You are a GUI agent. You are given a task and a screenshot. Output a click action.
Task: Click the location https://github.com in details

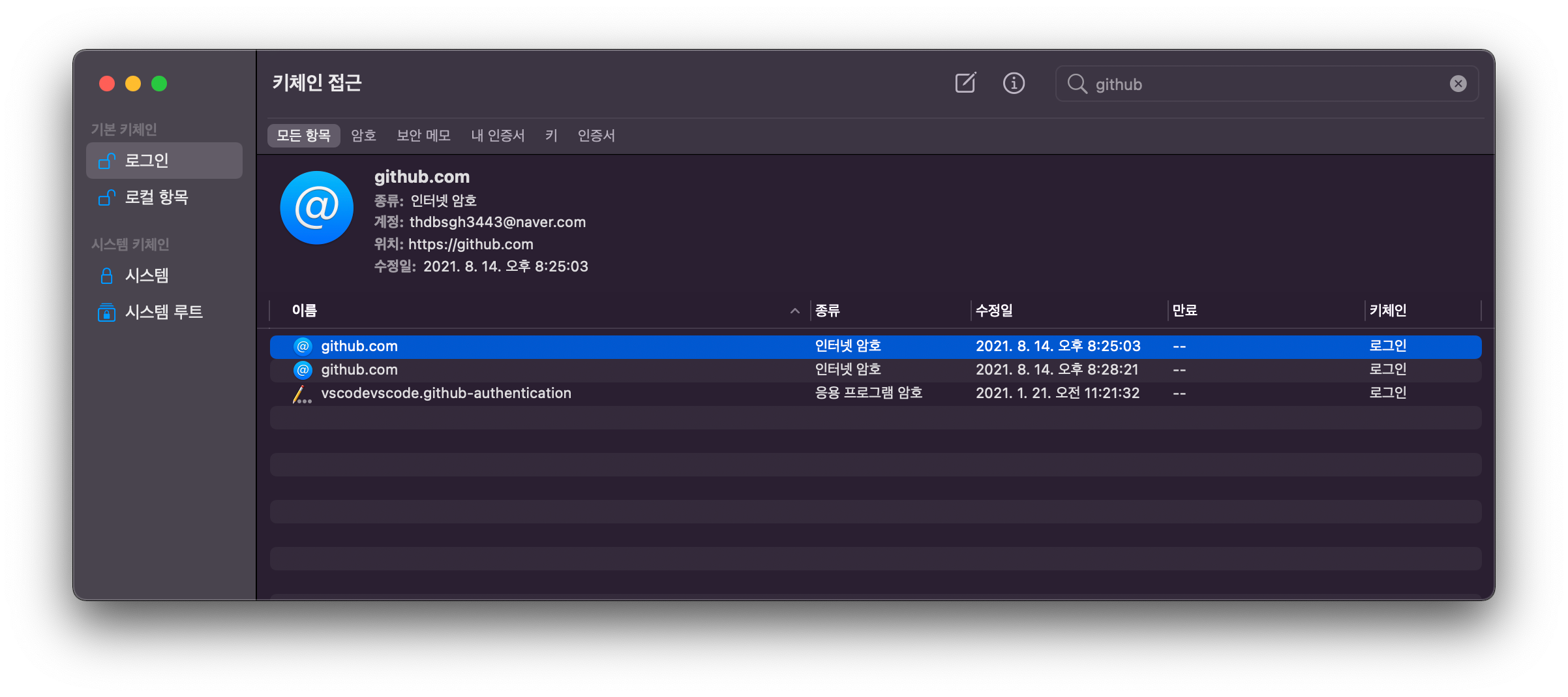pos(470,245)
